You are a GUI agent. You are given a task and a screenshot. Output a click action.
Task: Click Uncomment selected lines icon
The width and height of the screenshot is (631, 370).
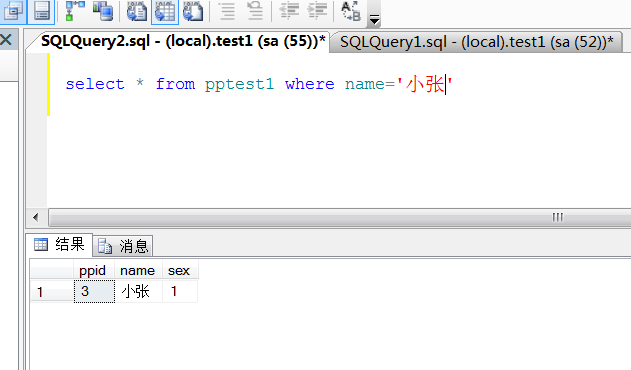point(255,11)
